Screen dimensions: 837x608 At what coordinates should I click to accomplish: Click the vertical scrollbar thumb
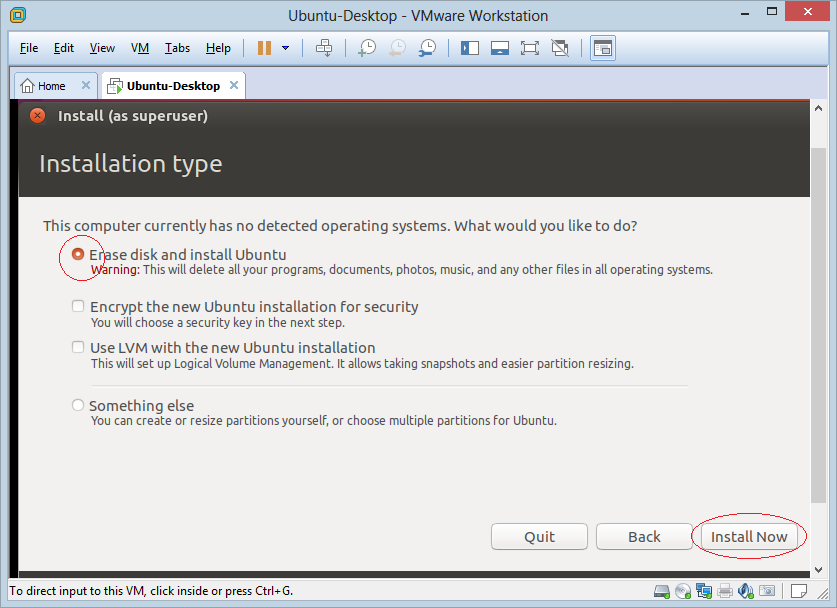818,325
